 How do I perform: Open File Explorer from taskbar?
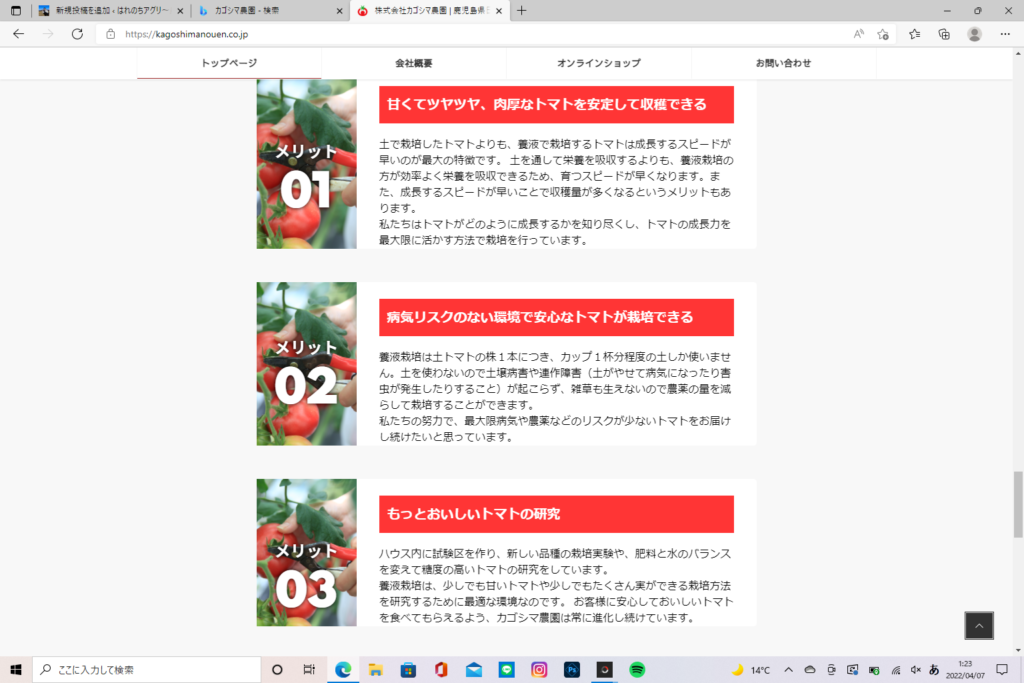click(376, 669)
